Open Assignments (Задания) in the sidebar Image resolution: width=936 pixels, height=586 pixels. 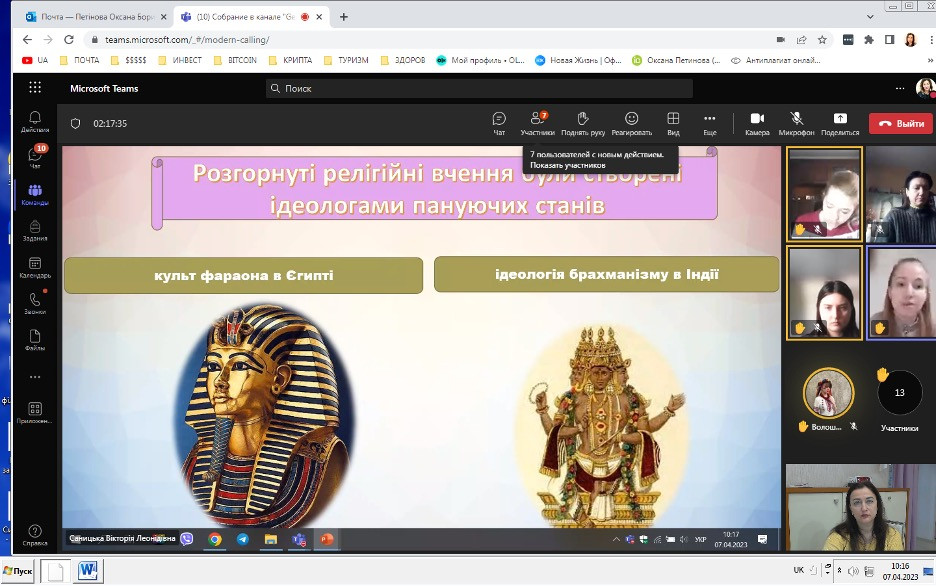click(x=35, y=230)
